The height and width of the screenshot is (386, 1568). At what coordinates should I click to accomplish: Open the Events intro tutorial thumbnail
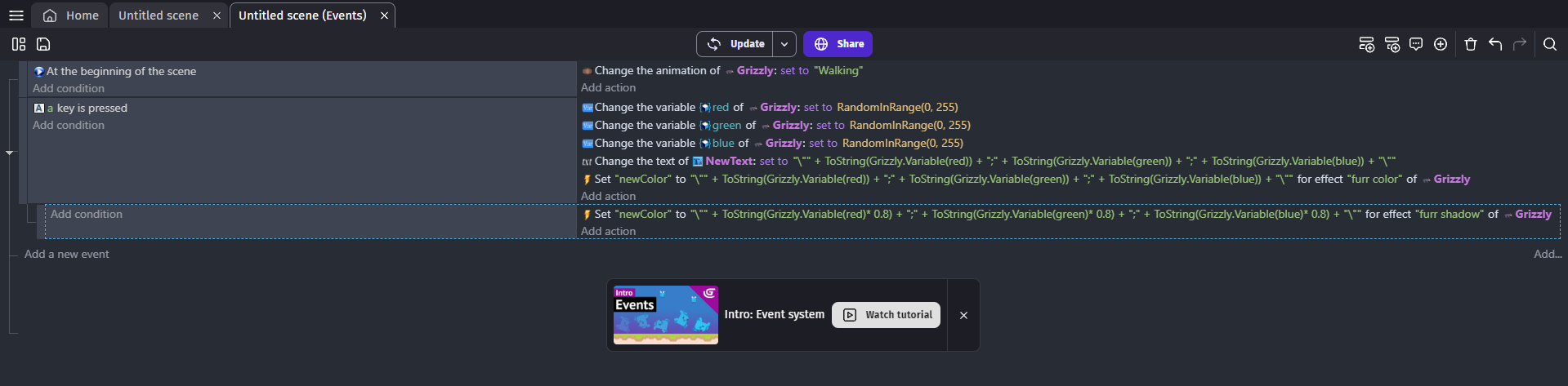[x=666, y=315]
